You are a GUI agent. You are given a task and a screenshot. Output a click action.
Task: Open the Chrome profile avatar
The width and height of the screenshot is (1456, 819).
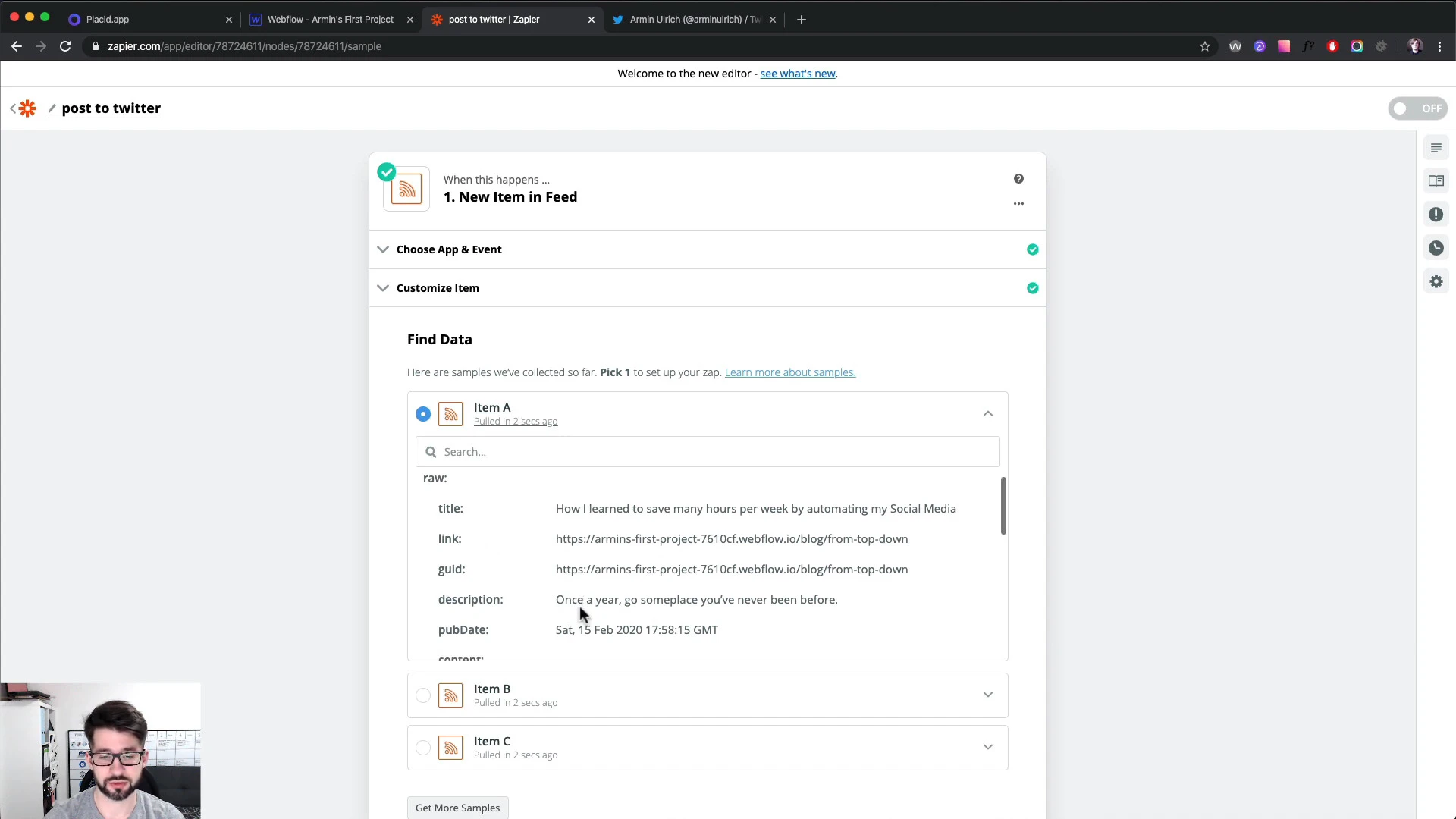point(1415,46)
